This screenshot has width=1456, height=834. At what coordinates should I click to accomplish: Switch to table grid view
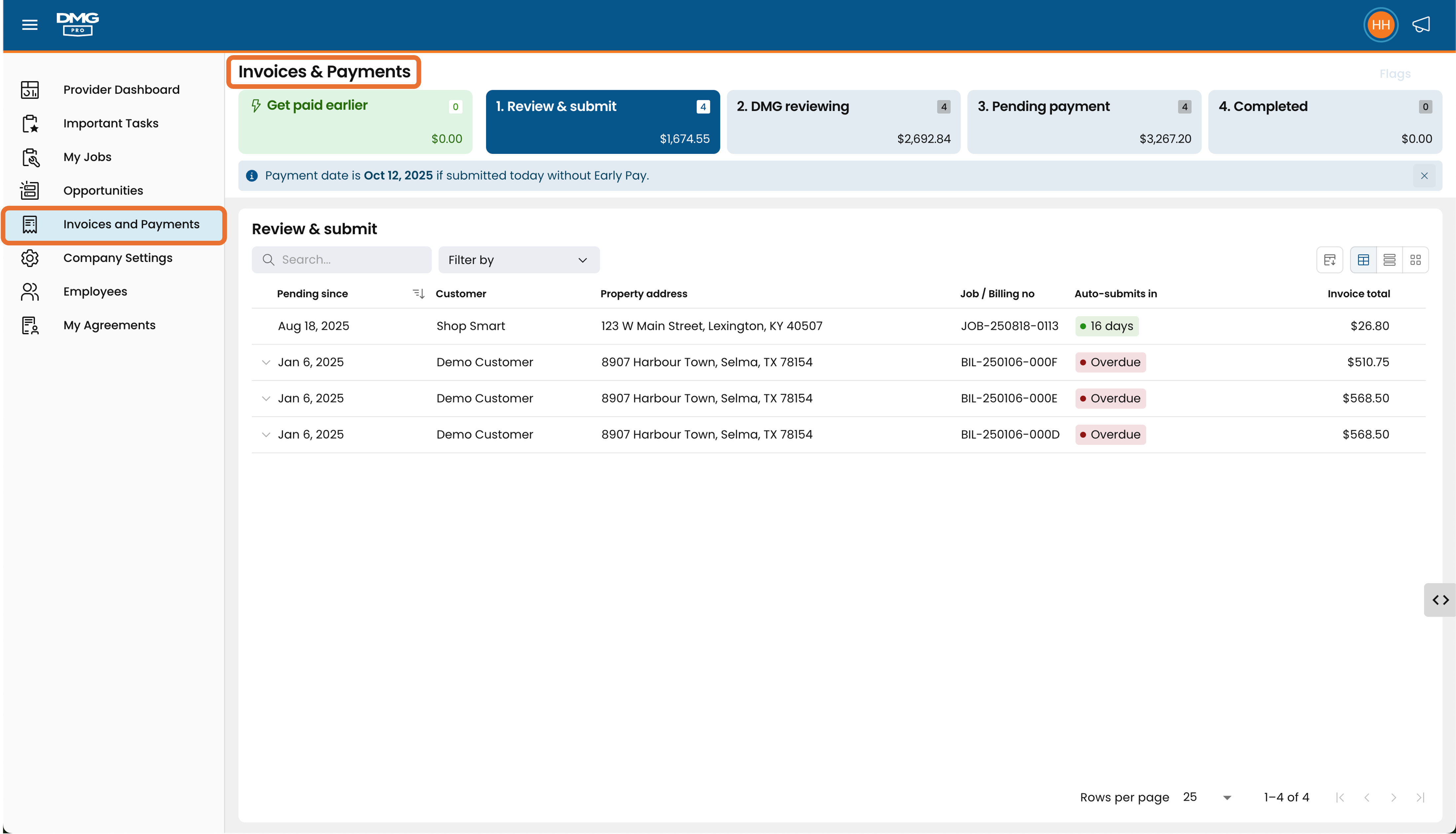(x=1363, y=260)
